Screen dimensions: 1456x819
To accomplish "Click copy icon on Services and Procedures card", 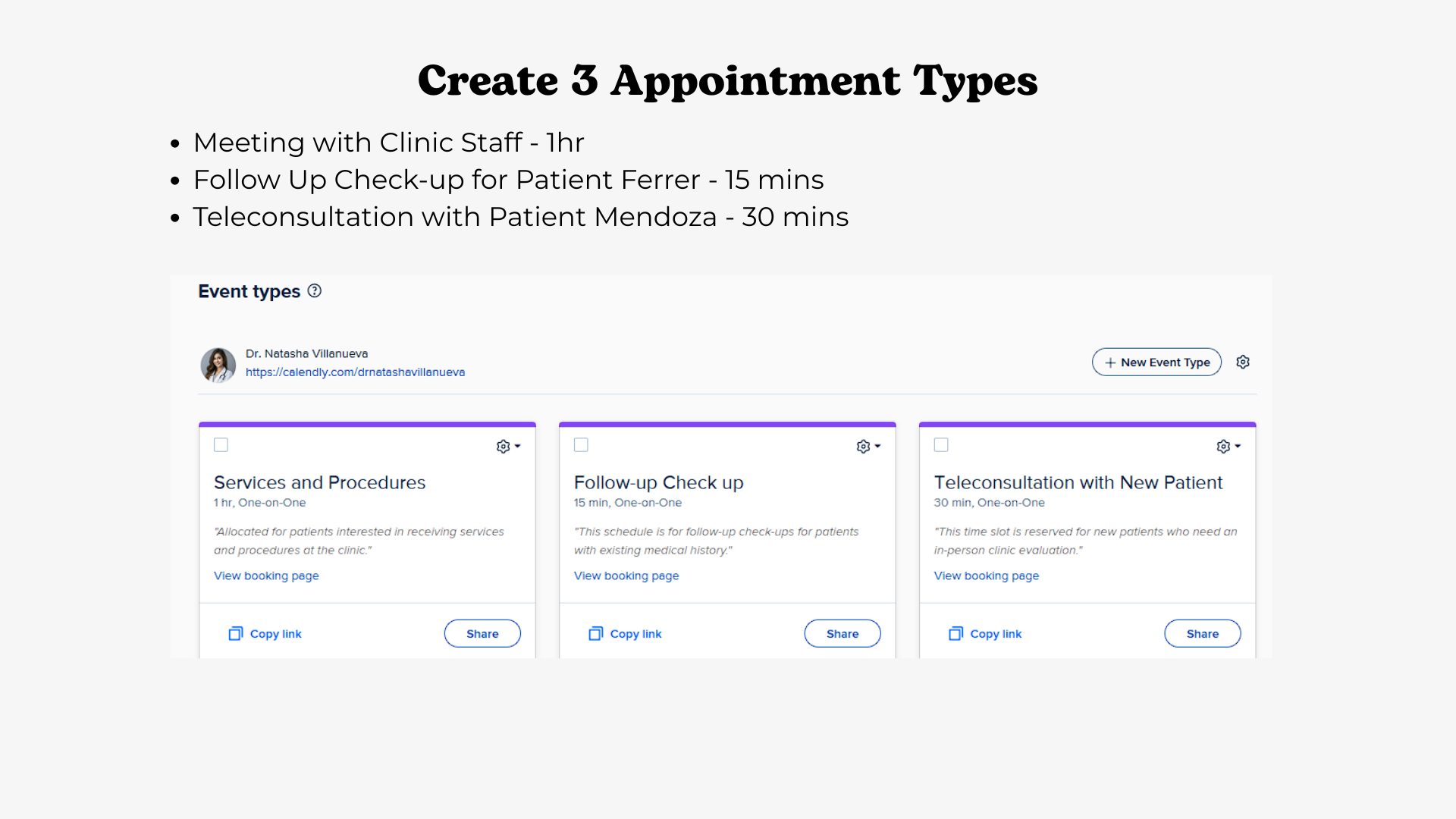I will pos(236,633).
